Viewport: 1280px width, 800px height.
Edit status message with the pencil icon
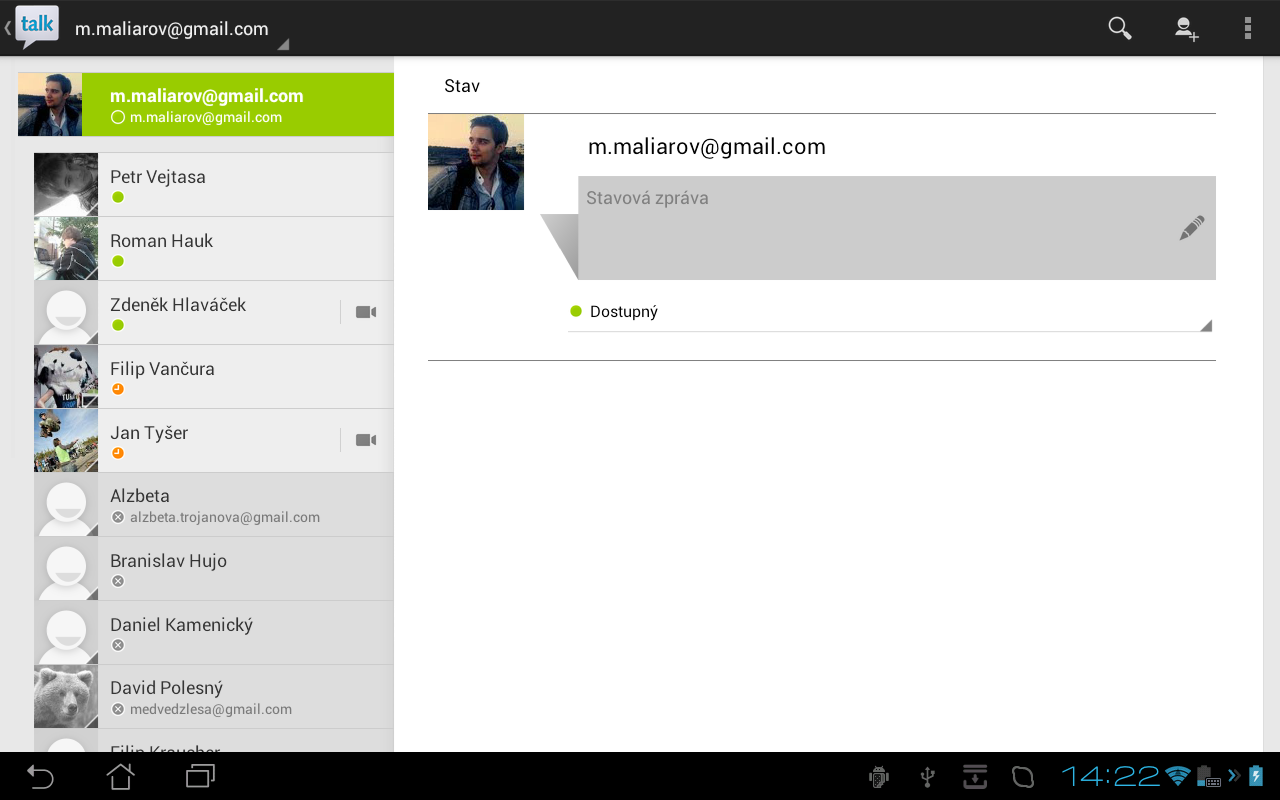[1191, 228]
